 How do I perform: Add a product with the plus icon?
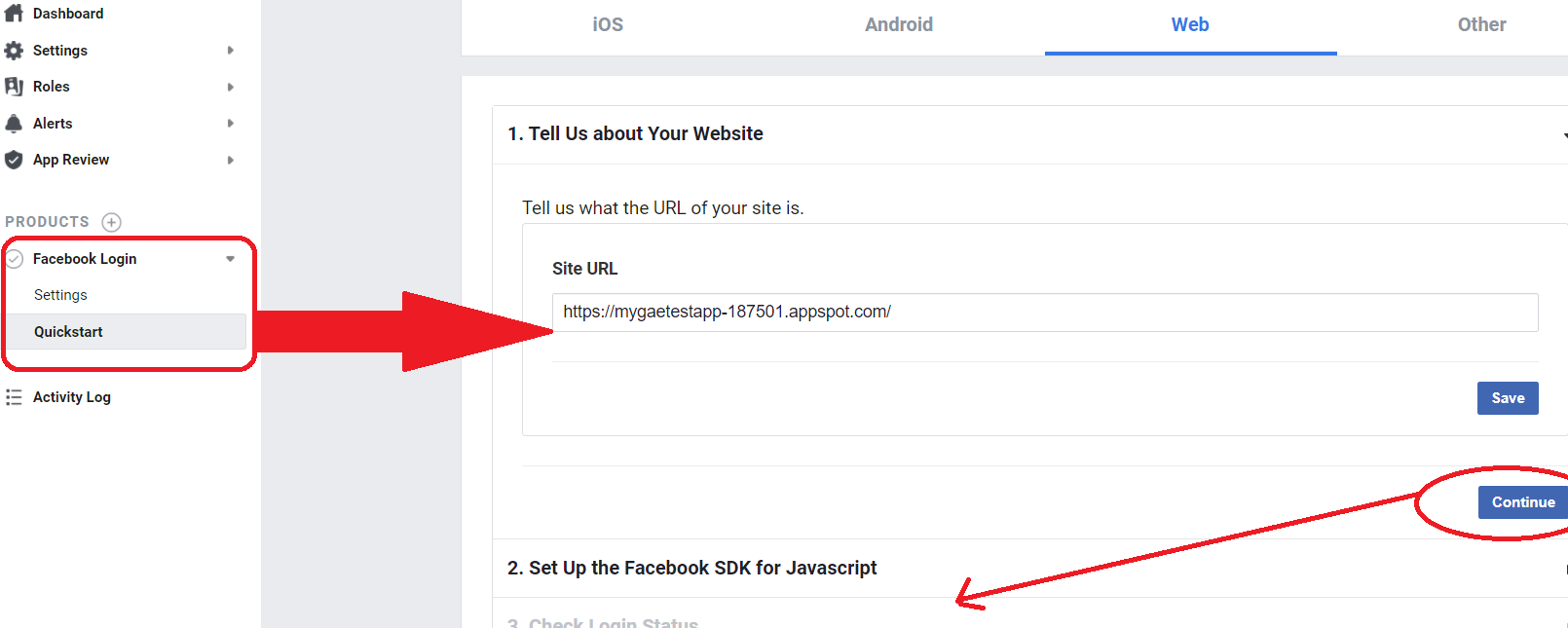coord(112,222)
